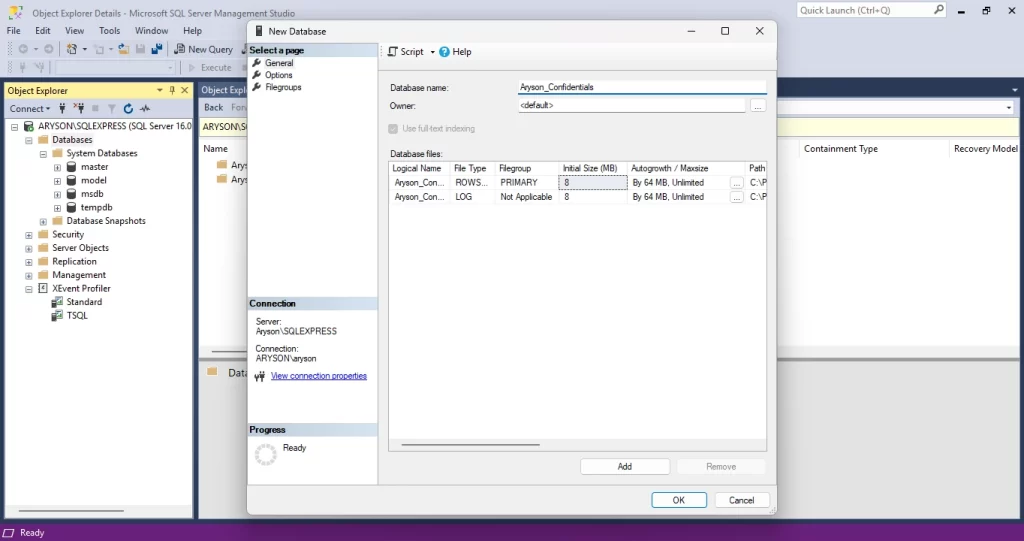Screen dimensions: 1024x541
Task: Open the View menu
Action: tap(74, 31)
